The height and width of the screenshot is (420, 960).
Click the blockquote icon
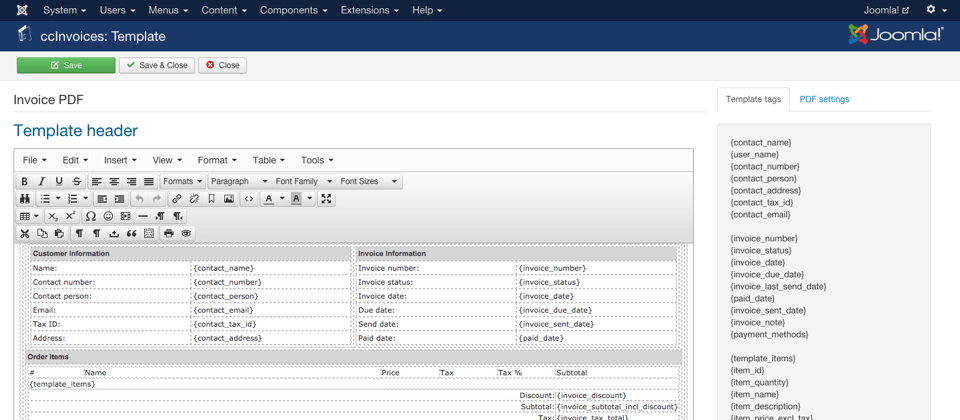(131, 233)
